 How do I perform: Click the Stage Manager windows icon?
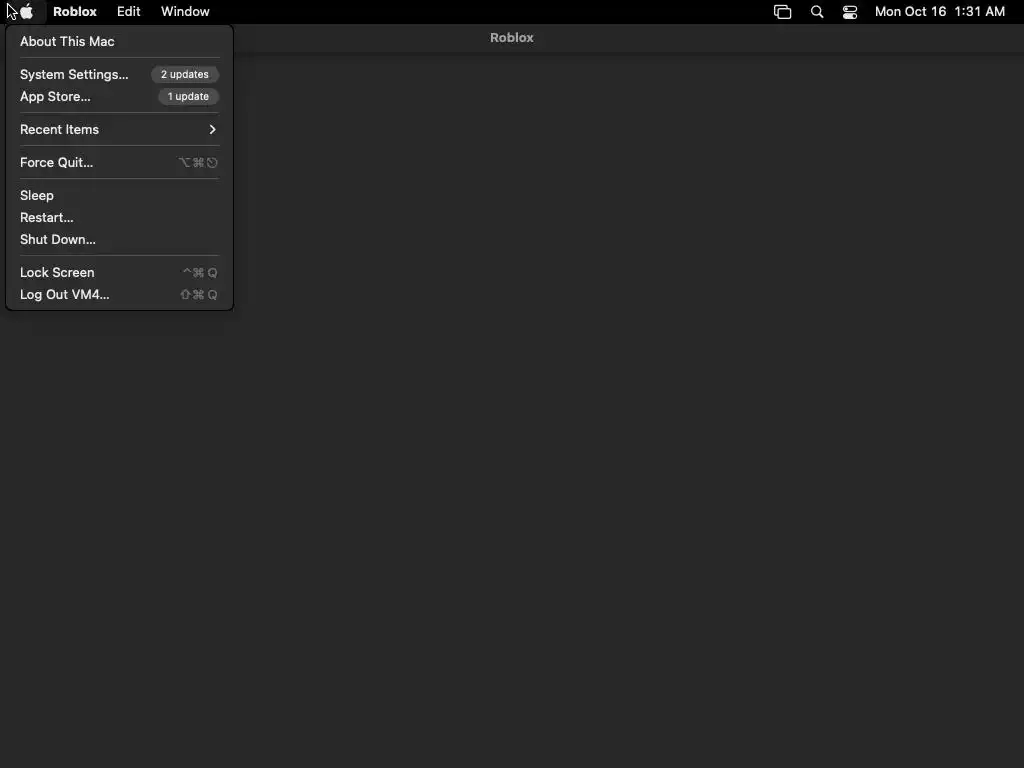coord(782,12)
